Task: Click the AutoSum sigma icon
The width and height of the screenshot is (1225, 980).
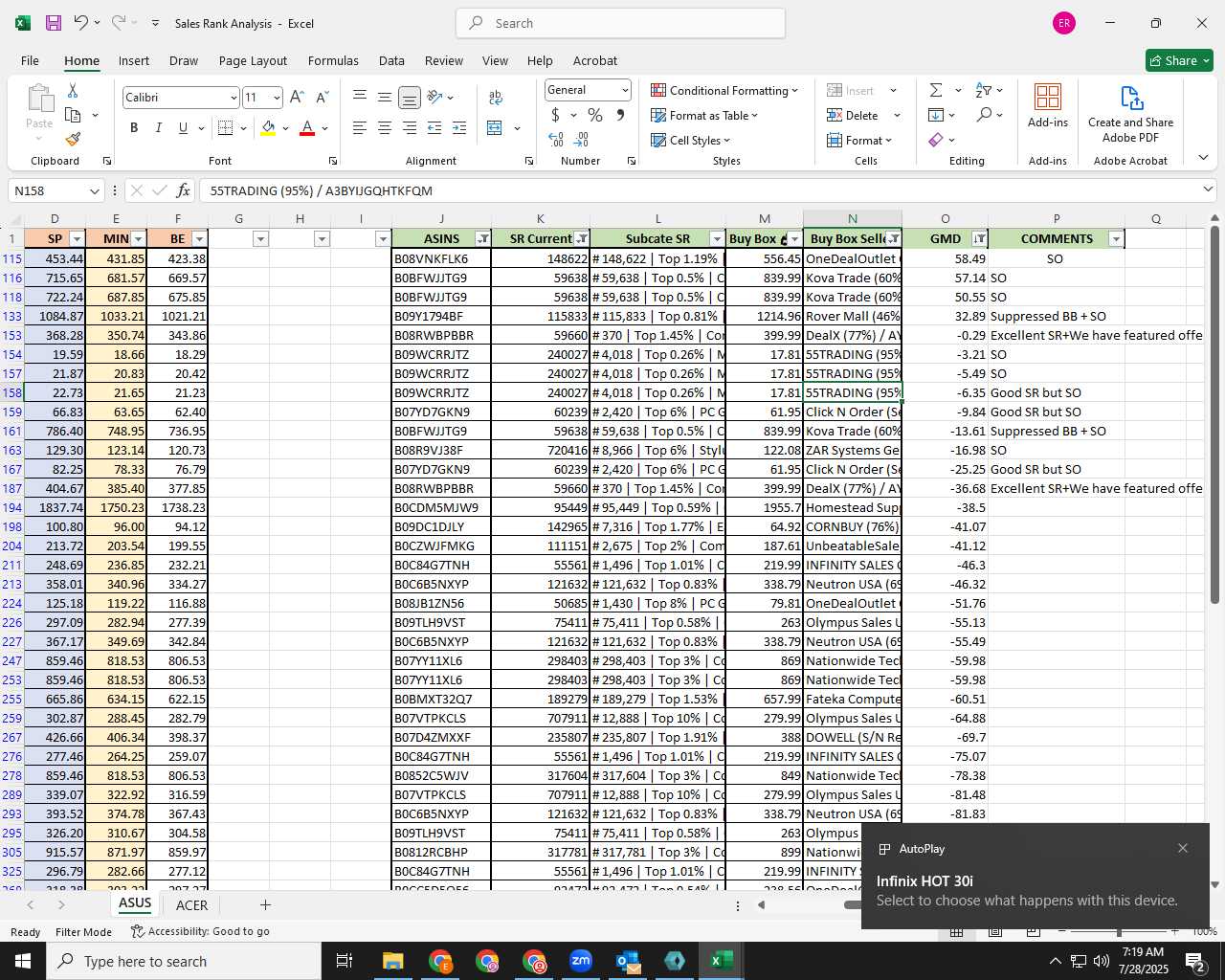Action: coord(936,90)
